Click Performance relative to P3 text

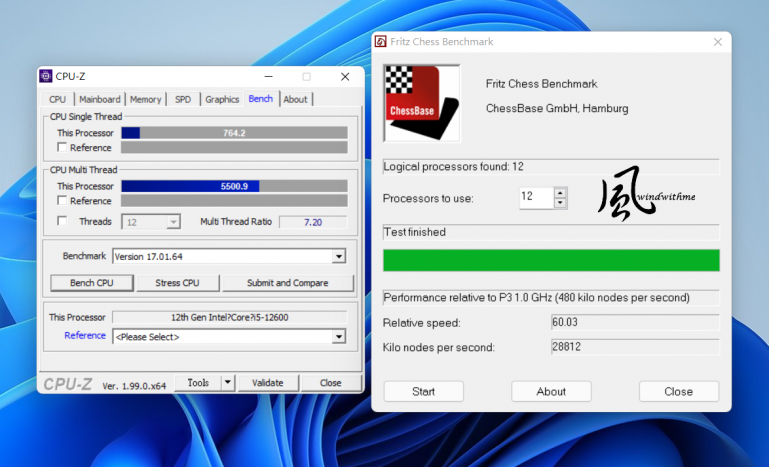537,298
